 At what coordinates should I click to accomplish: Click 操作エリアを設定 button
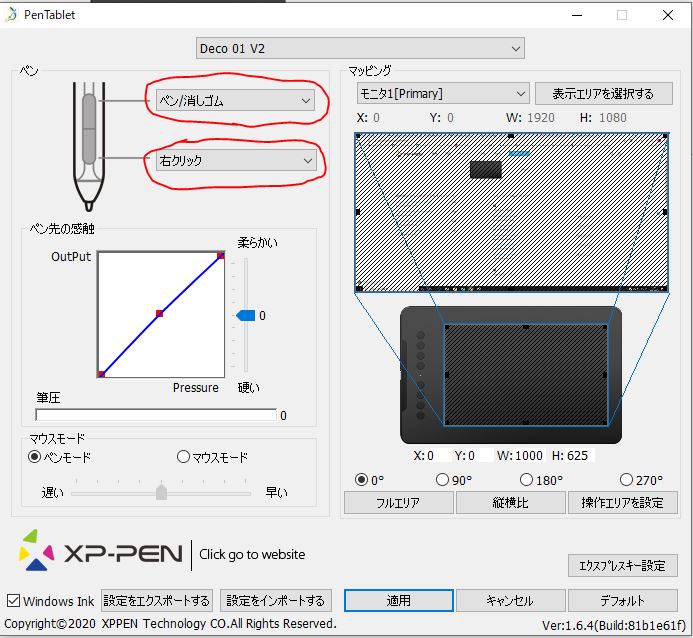[x=623, y=502]
